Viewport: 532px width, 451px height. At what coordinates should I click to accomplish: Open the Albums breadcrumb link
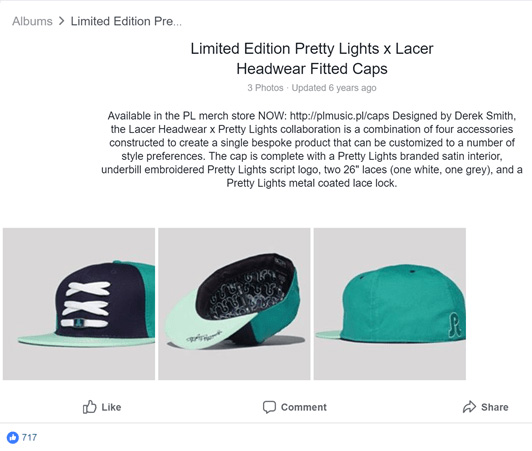point(32,21)
